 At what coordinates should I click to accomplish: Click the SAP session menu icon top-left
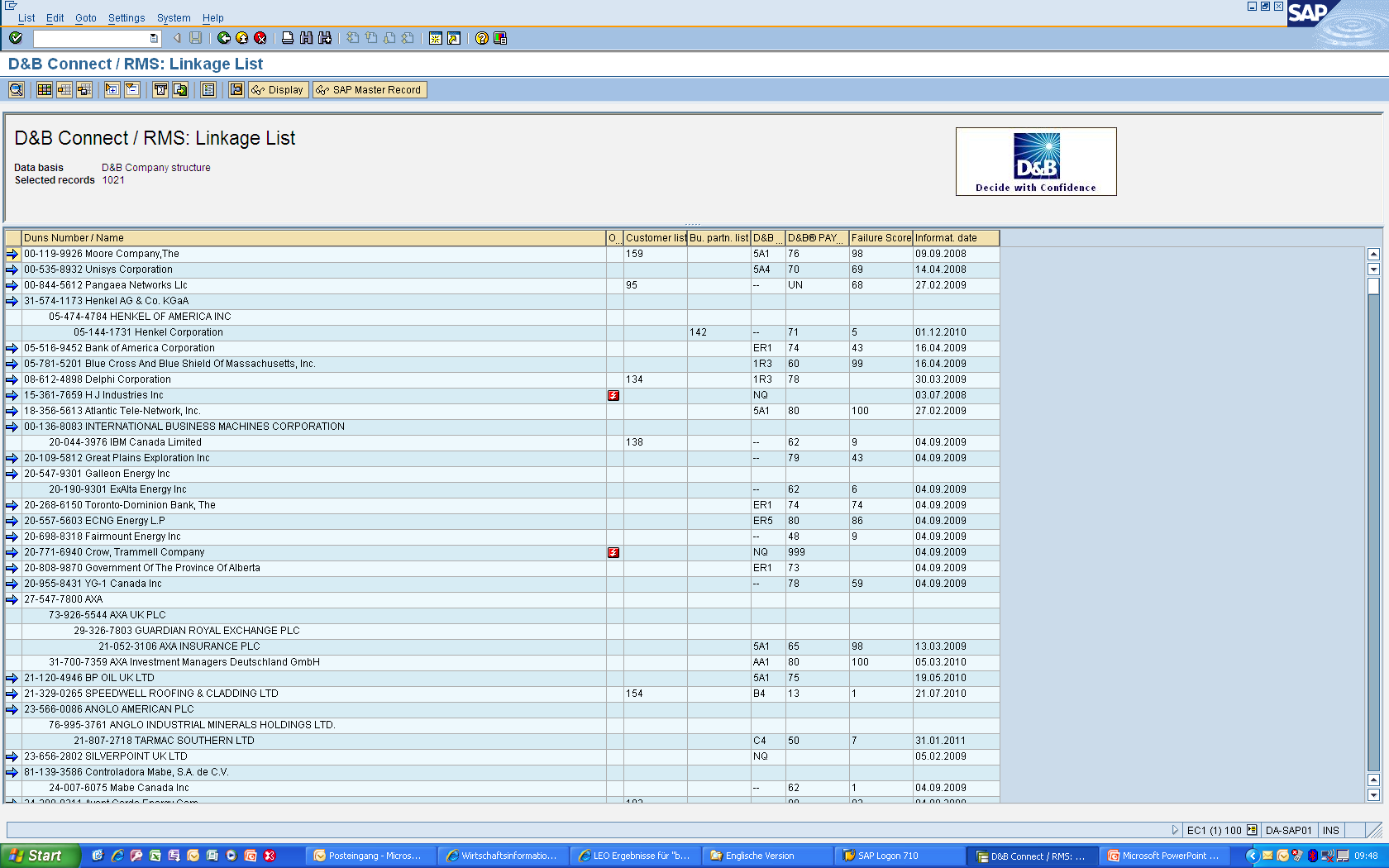(11, 6)
